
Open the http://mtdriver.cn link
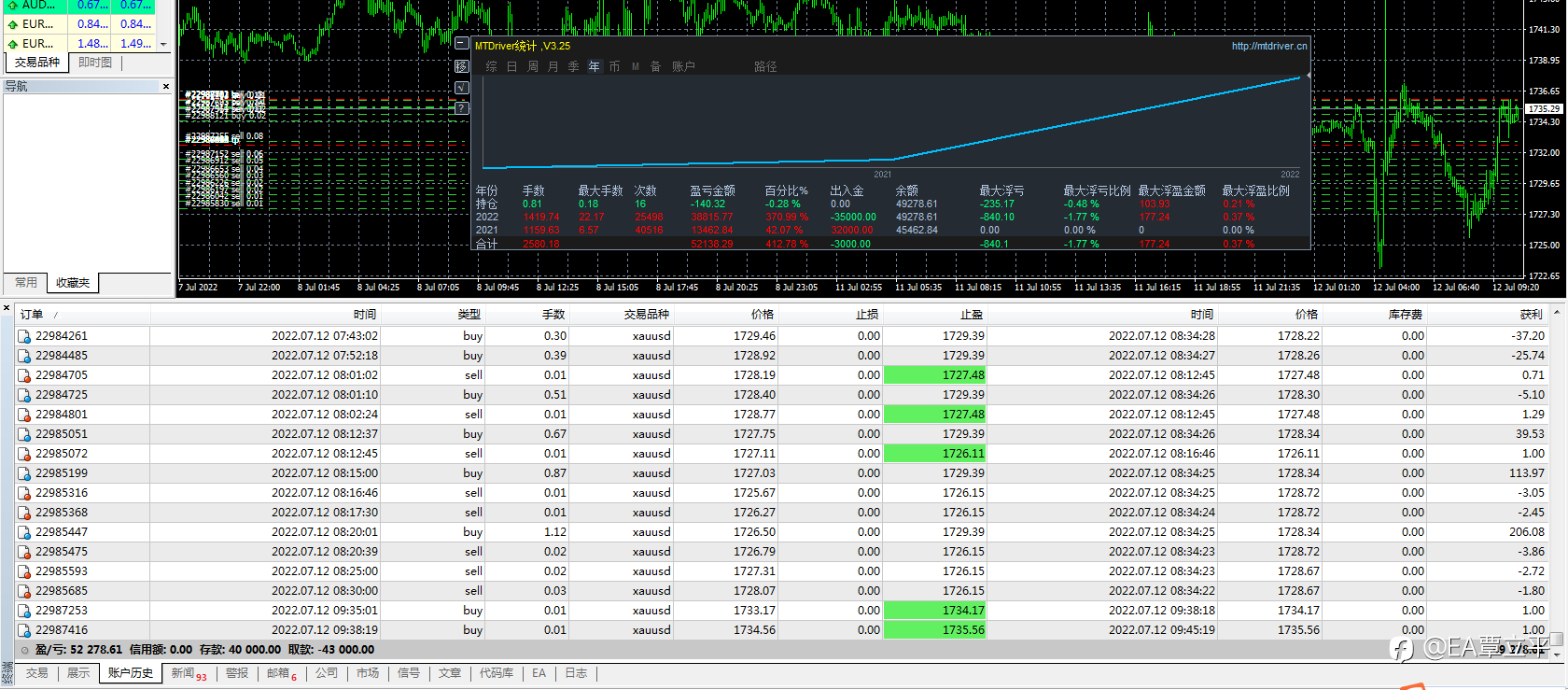point(1269,46)
